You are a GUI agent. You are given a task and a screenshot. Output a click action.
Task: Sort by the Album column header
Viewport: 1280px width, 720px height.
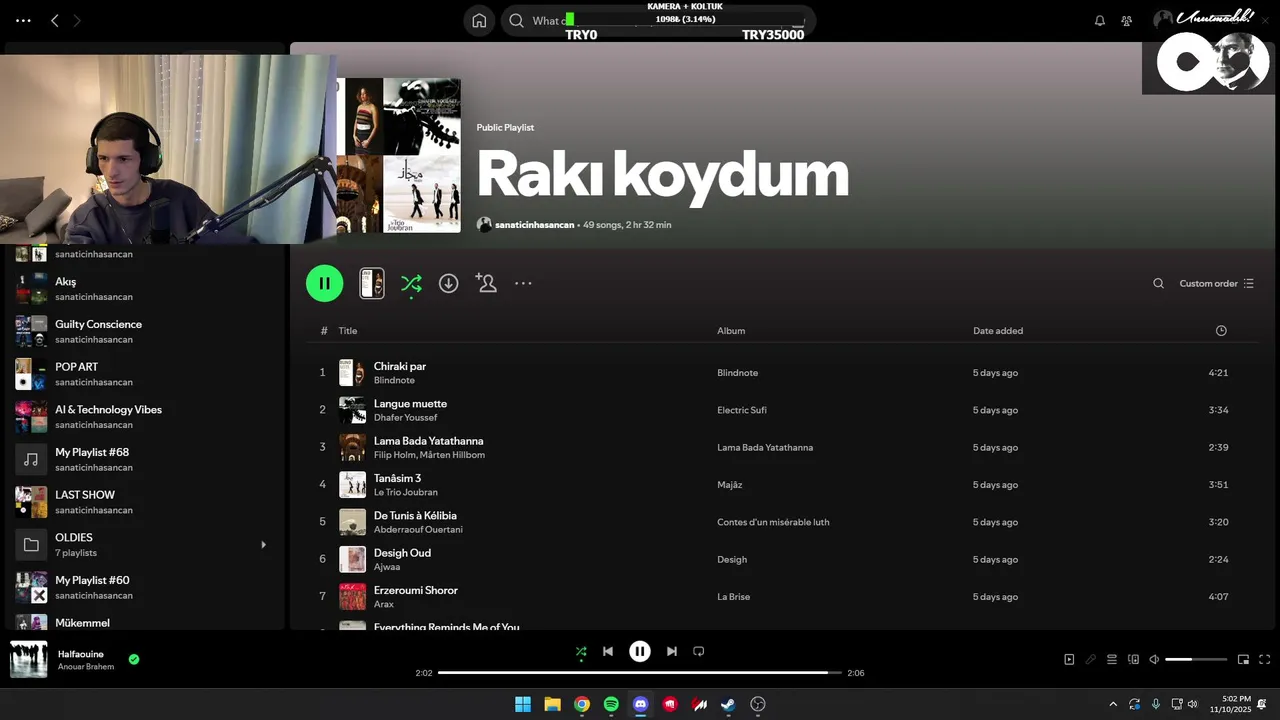tap(731, 331)
